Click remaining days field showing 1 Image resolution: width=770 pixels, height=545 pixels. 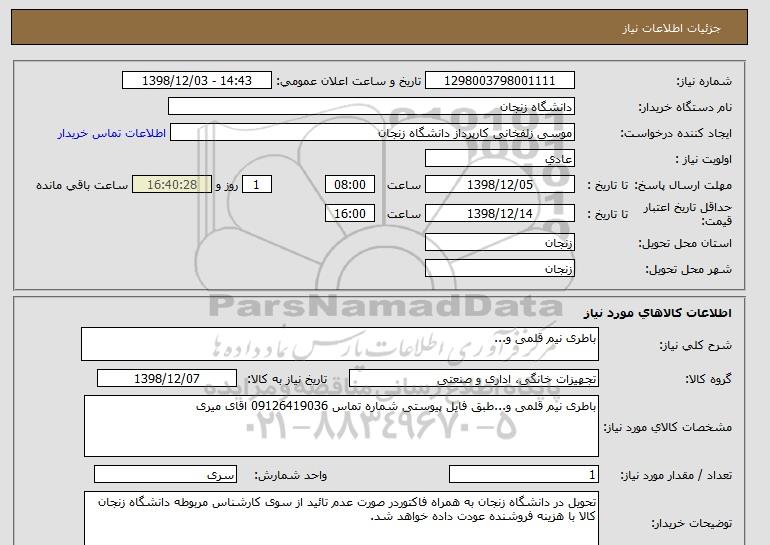click(256, 185)
